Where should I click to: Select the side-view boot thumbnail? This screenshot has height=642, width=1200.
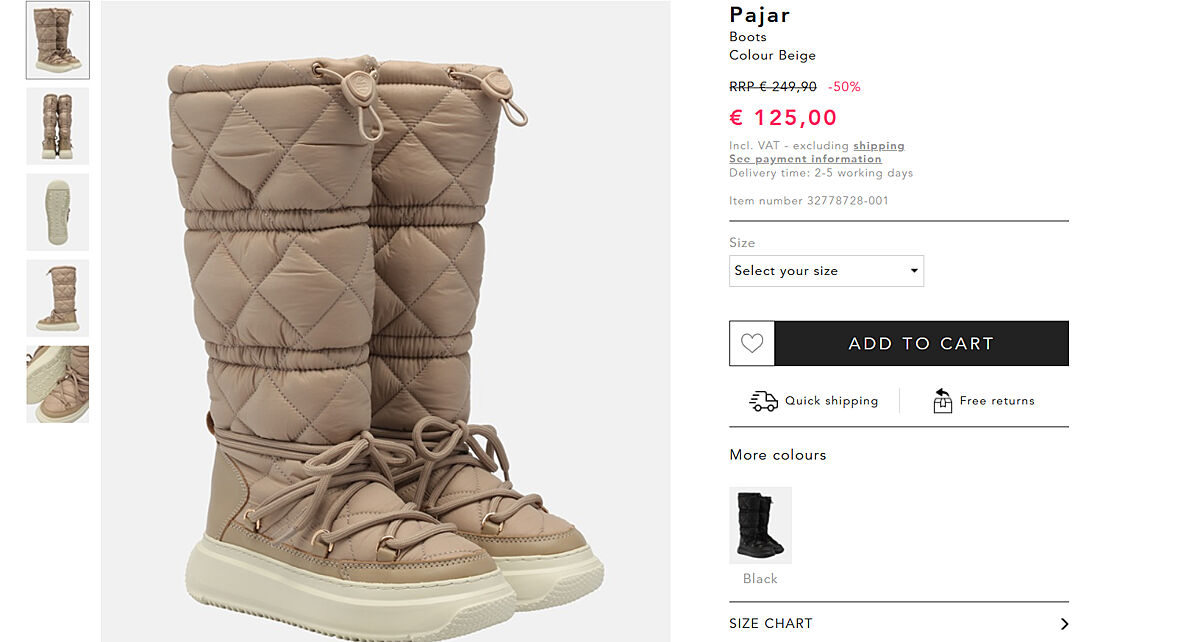[x=58, y=298]
